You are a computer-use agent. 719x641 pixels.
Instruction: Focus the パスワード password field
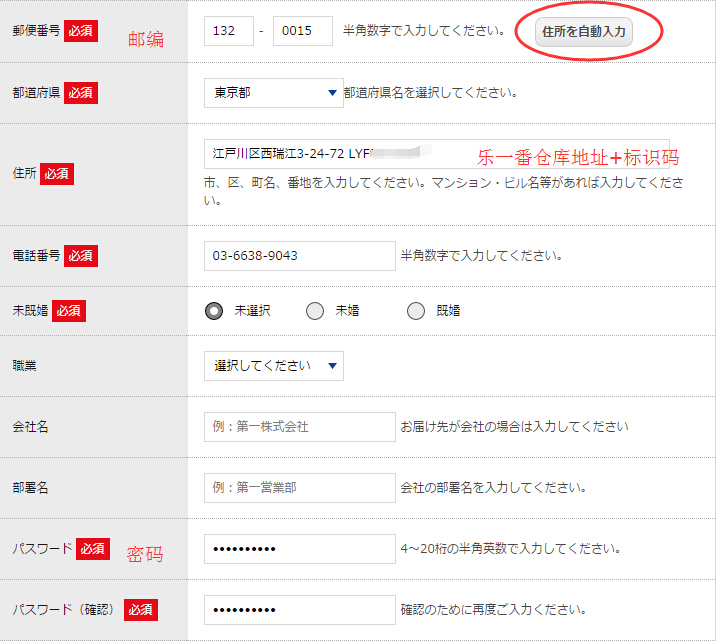tap(299, 550)
